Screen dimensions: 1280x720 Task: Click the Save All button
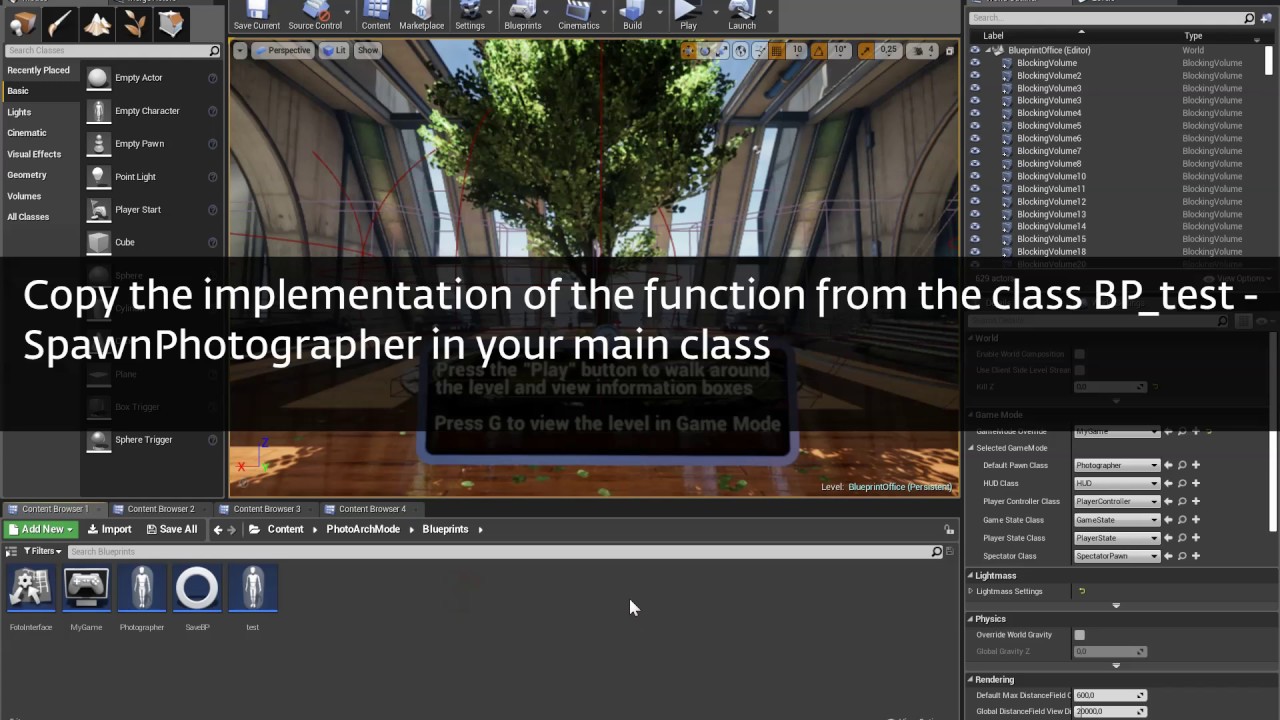tap(172, 529)
